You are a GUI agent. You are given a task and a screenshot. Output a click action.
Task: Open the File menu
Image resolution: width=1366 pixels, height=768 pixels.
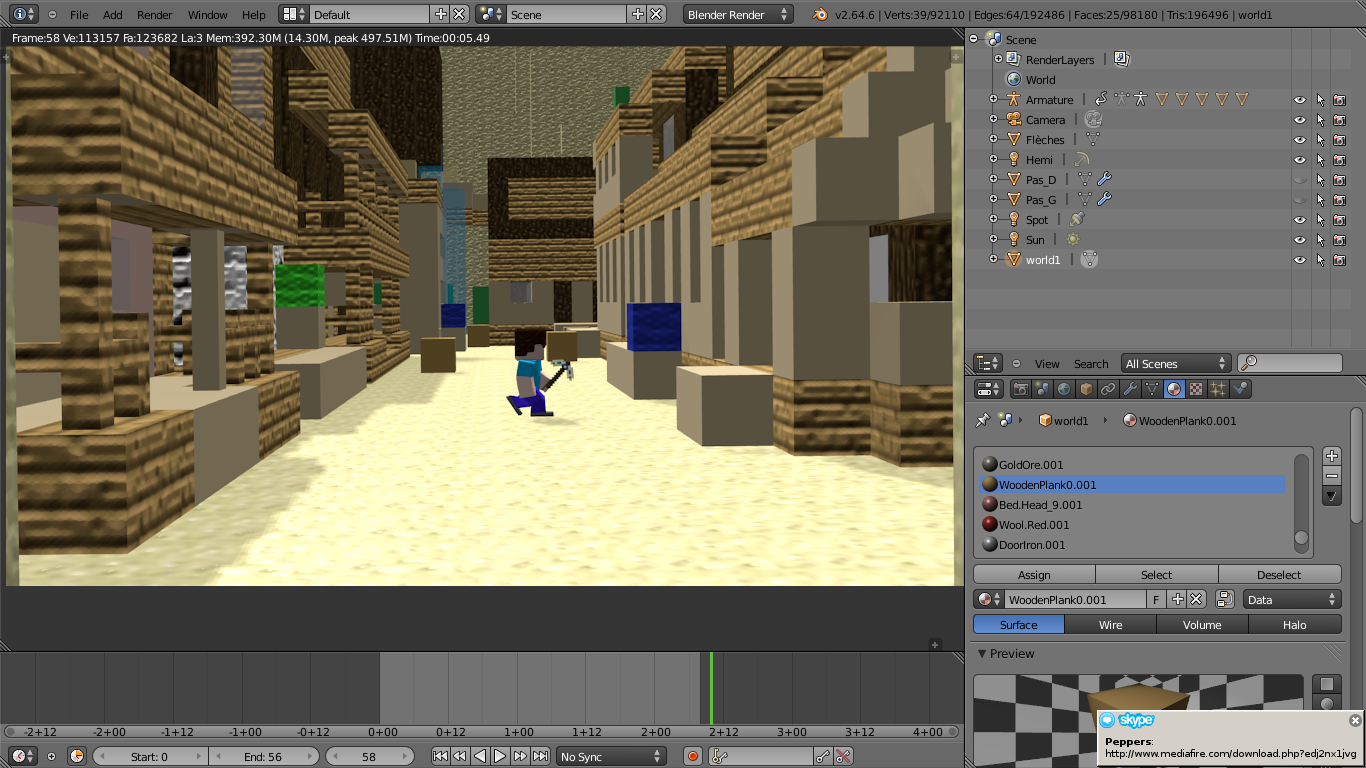coord(79,15)
